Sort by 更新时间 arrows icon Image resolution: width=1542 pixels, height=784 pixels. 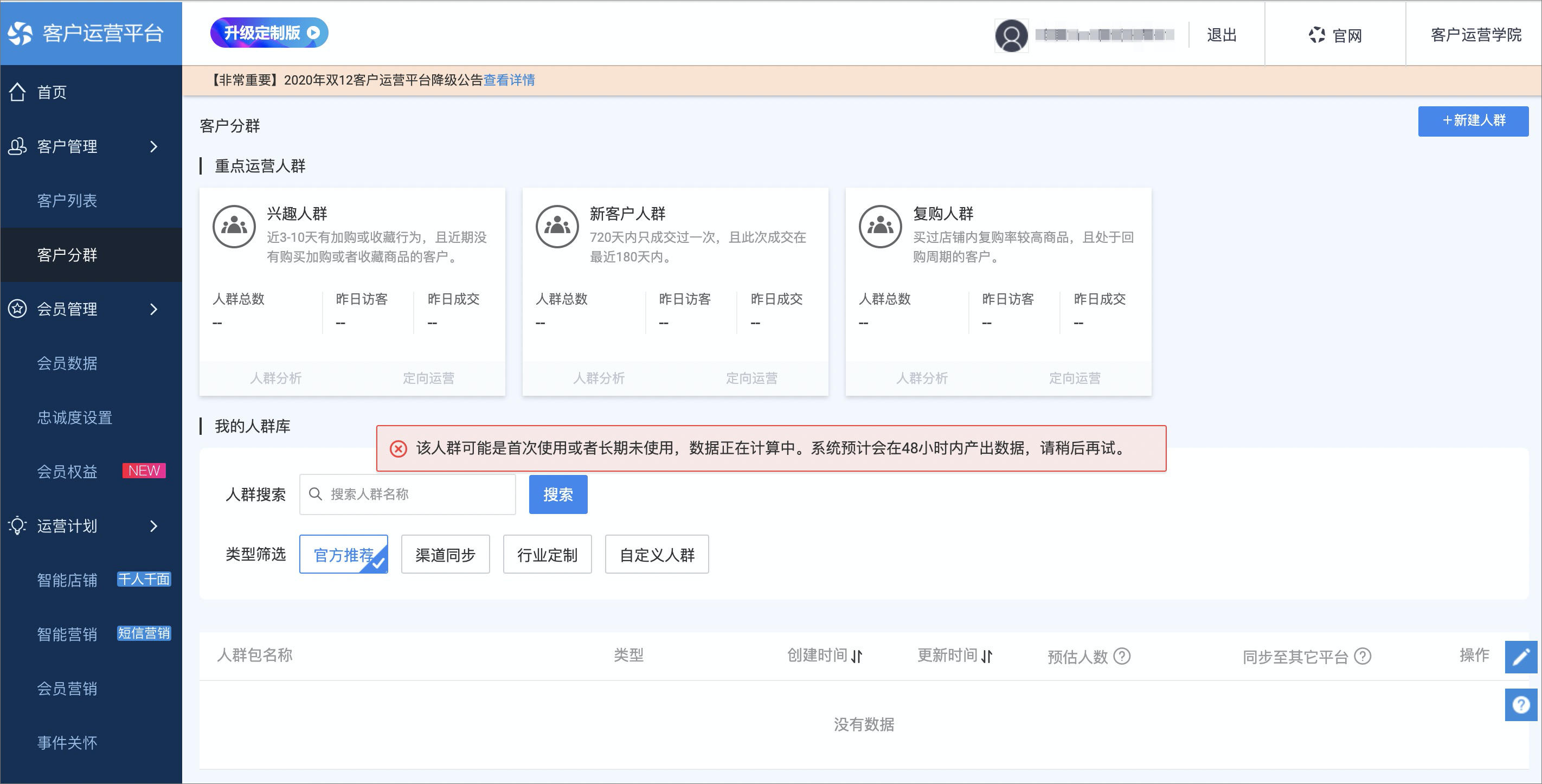click(986, 657)
